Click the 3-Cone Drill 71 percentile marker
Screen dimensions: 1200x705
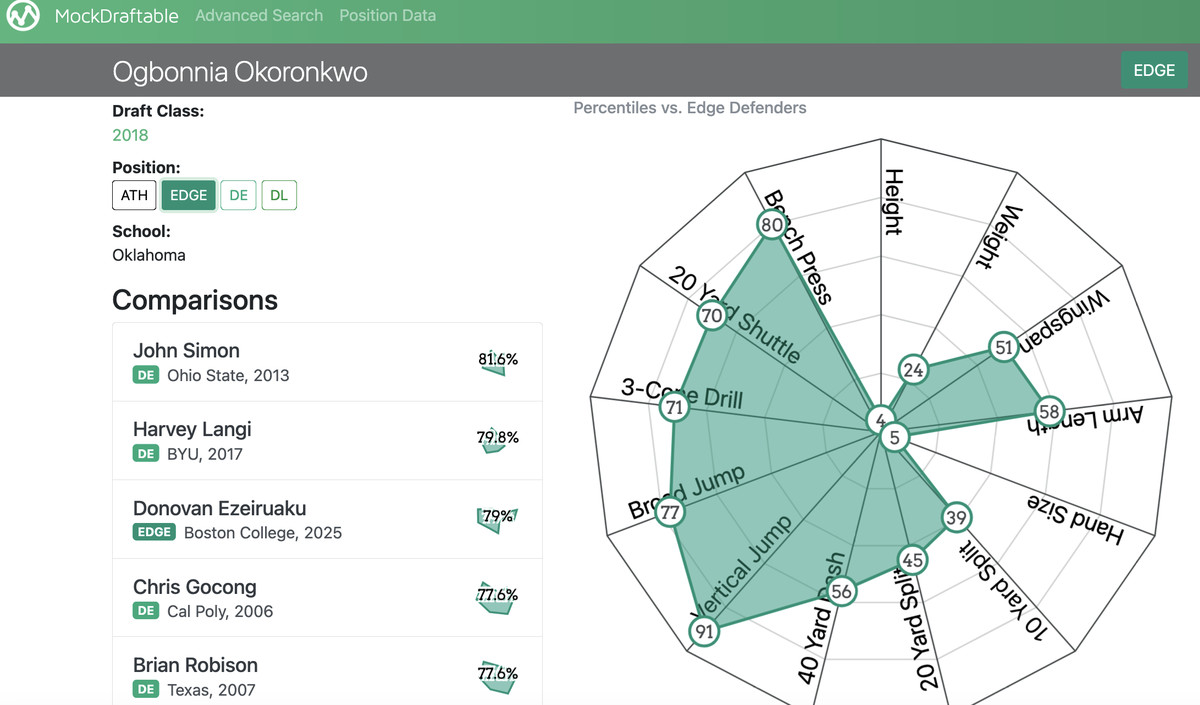click(x=675, y=407)
